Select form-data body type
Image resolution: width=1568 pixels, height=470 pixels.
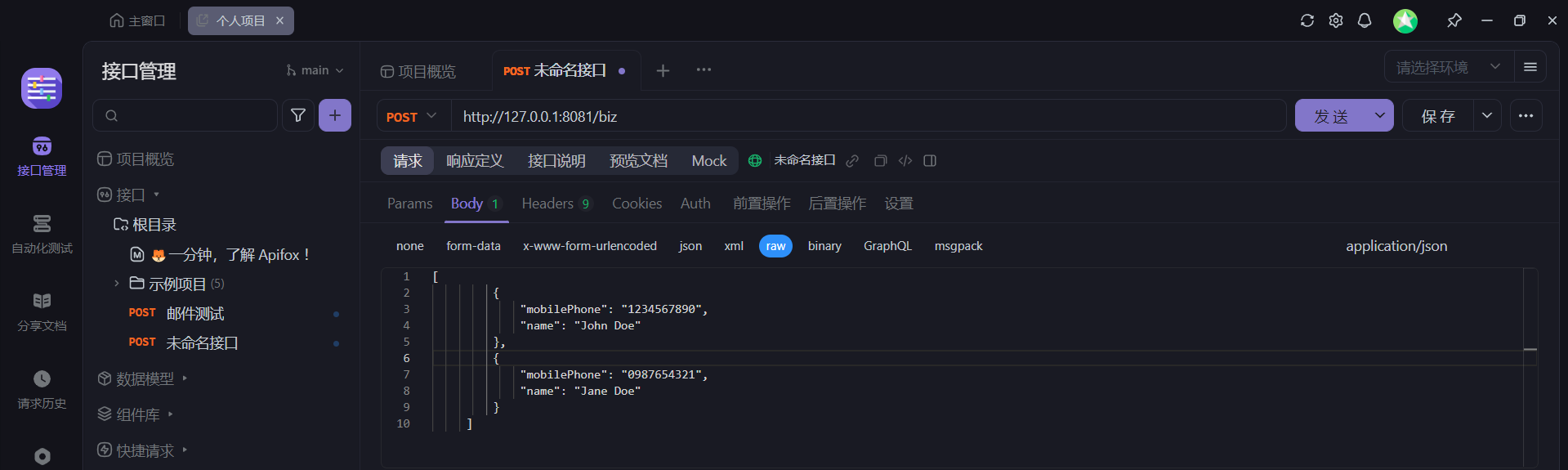(x=473, y=246)
